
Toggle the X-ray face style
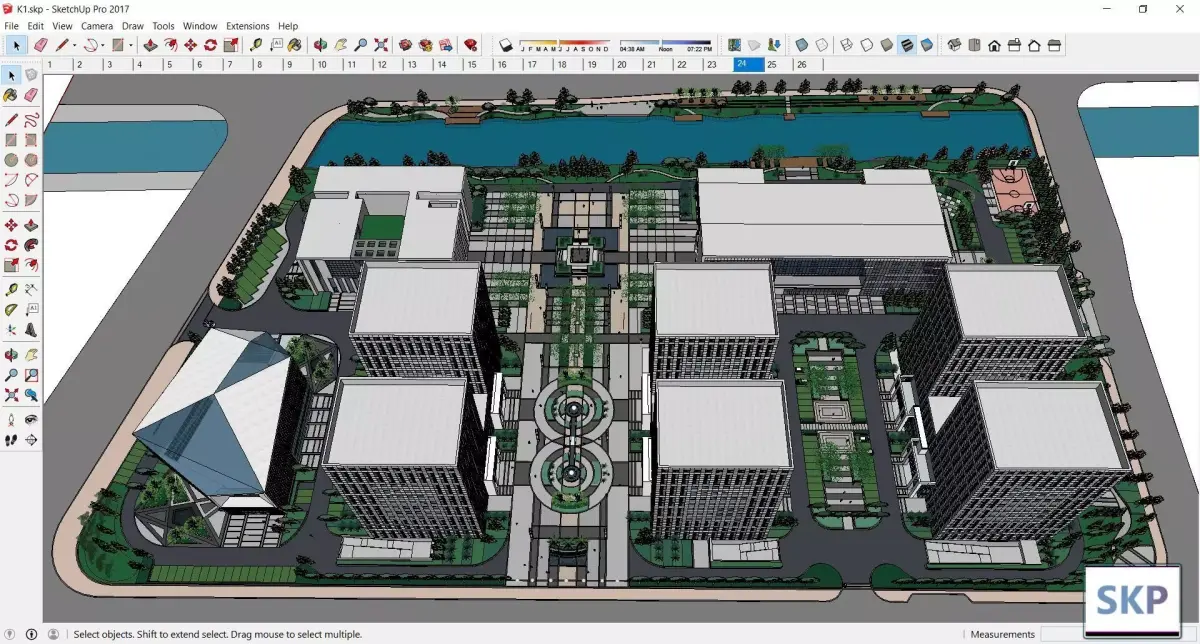[x=802, y=45]
